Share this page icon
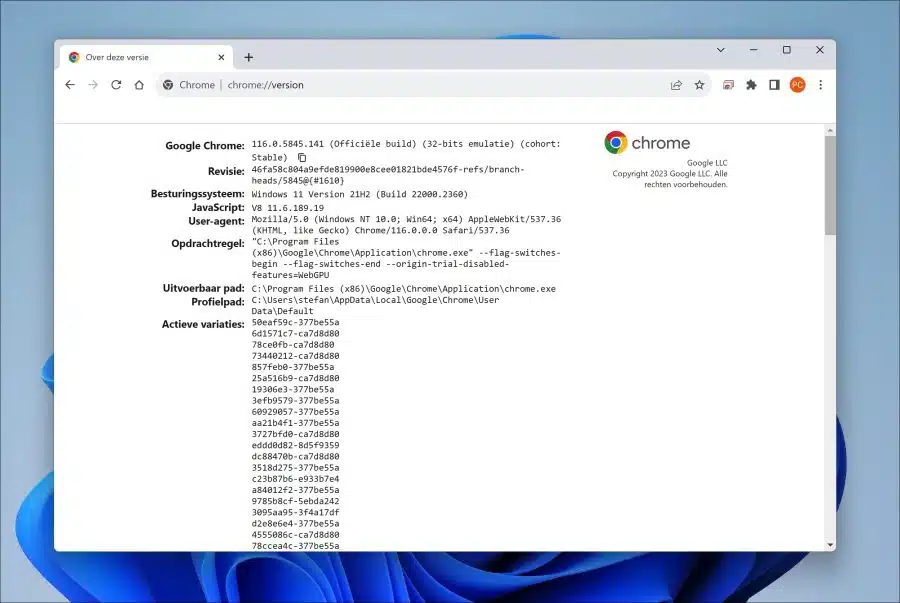Viewport: 900px width, 603px height. click(x=676, y=85)
